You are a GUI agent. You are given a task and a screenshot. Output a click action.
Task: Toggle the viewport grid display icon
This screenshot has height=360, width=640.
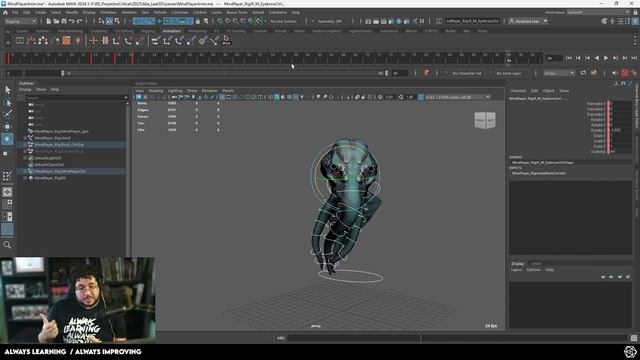click(222, 97)
